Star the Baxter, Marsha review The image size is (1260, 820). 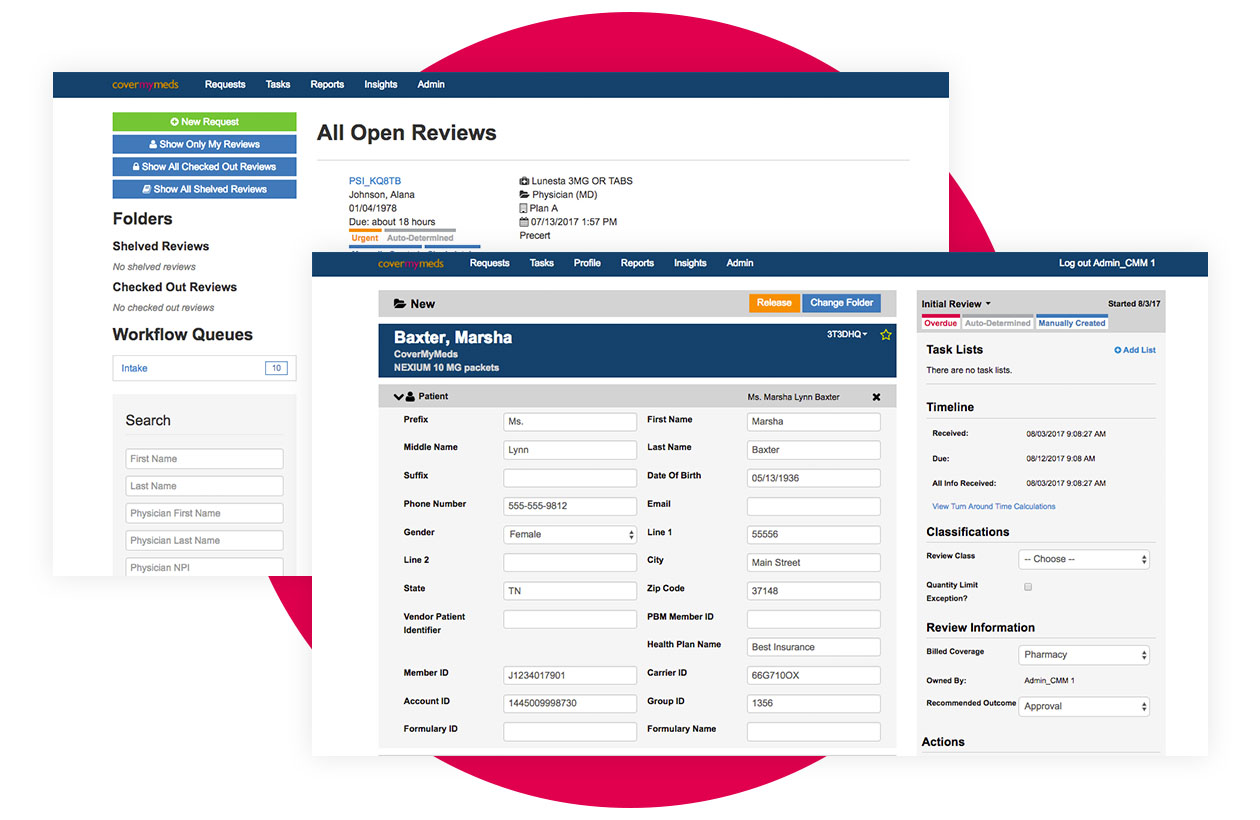[x=886, y=335]
